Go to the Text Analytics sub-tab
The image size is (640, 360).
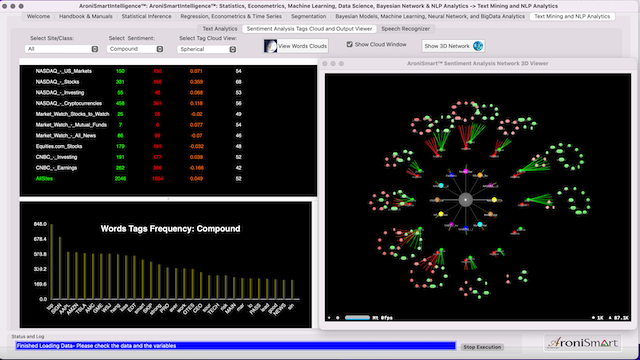click(220, 29)
